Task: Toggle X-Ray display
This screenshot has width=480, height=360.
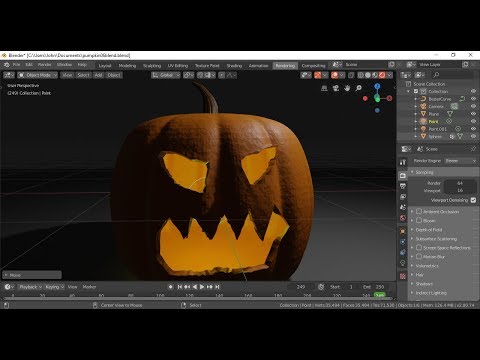Action: point(351,75)
